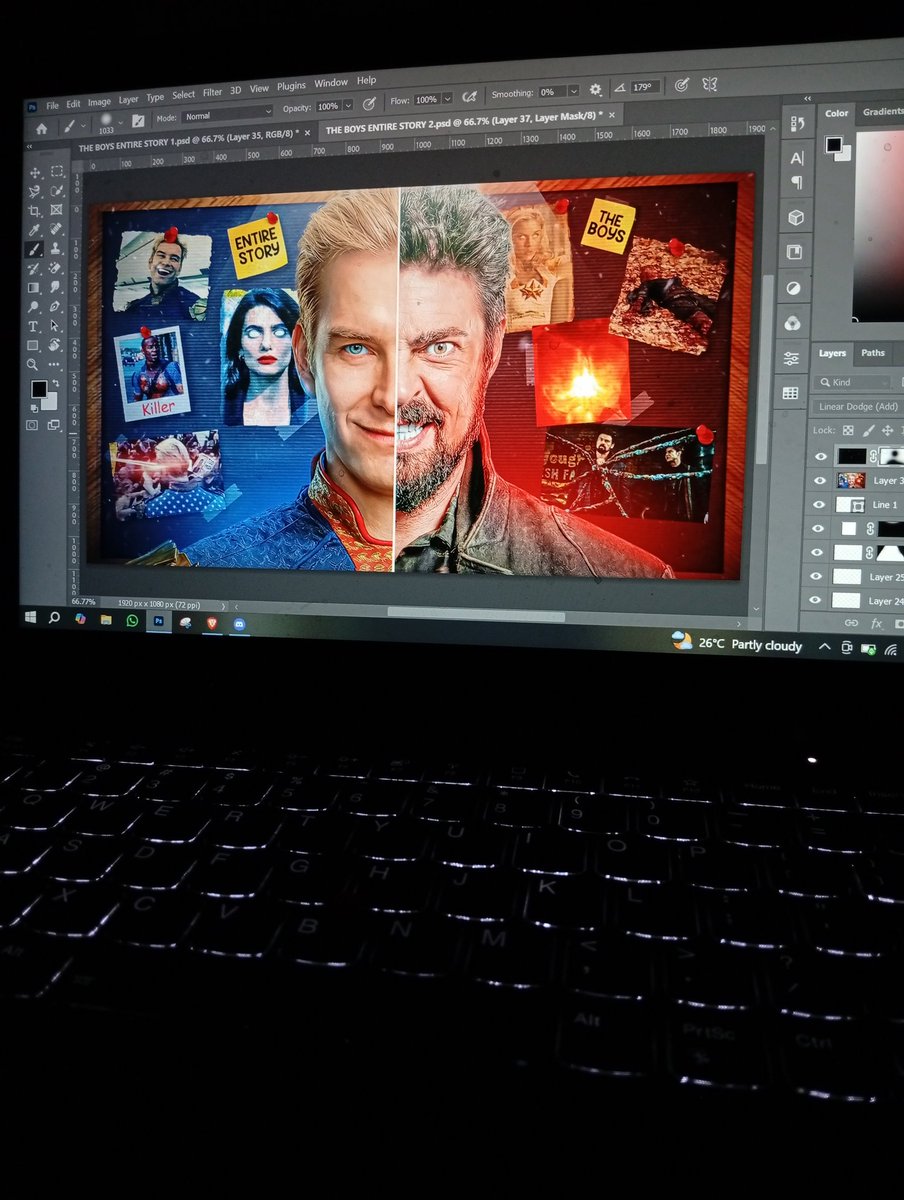Select the Eyedropper tool
Image resolution: width=904 pixels, height=1200 pixels.
34,229
